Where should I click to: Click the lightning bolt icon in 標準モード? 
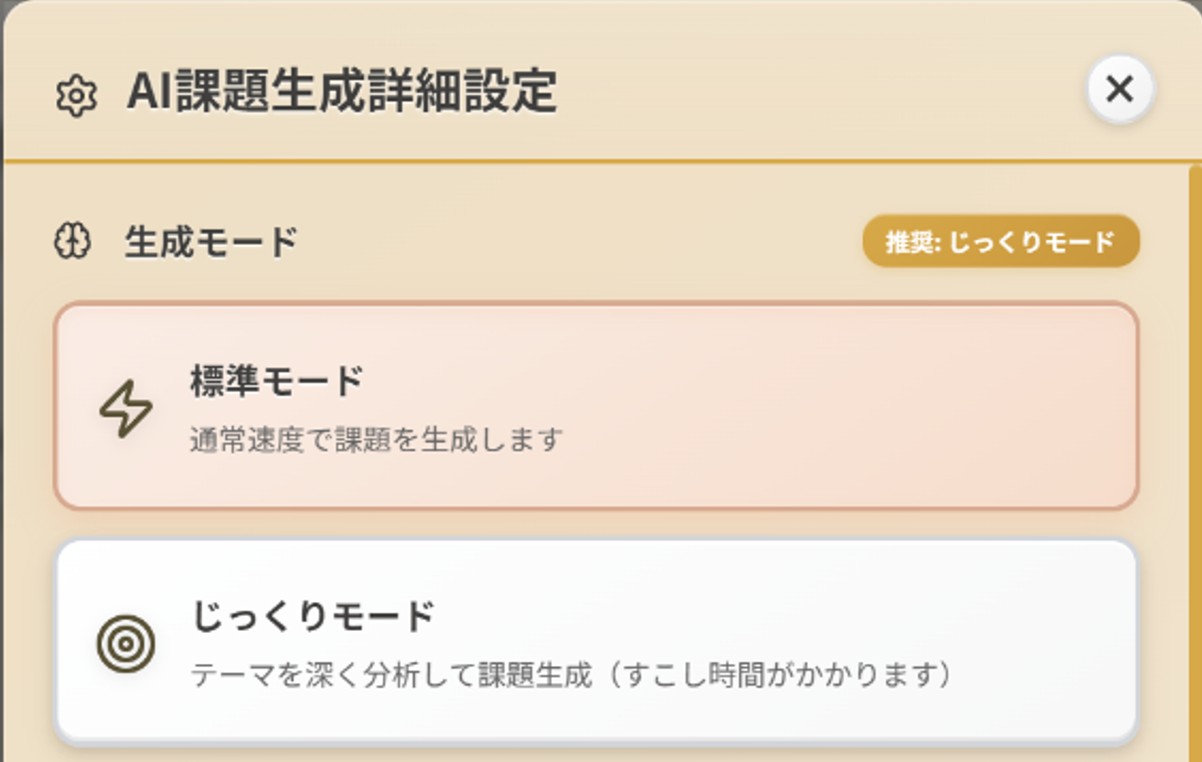click(126, 410)
